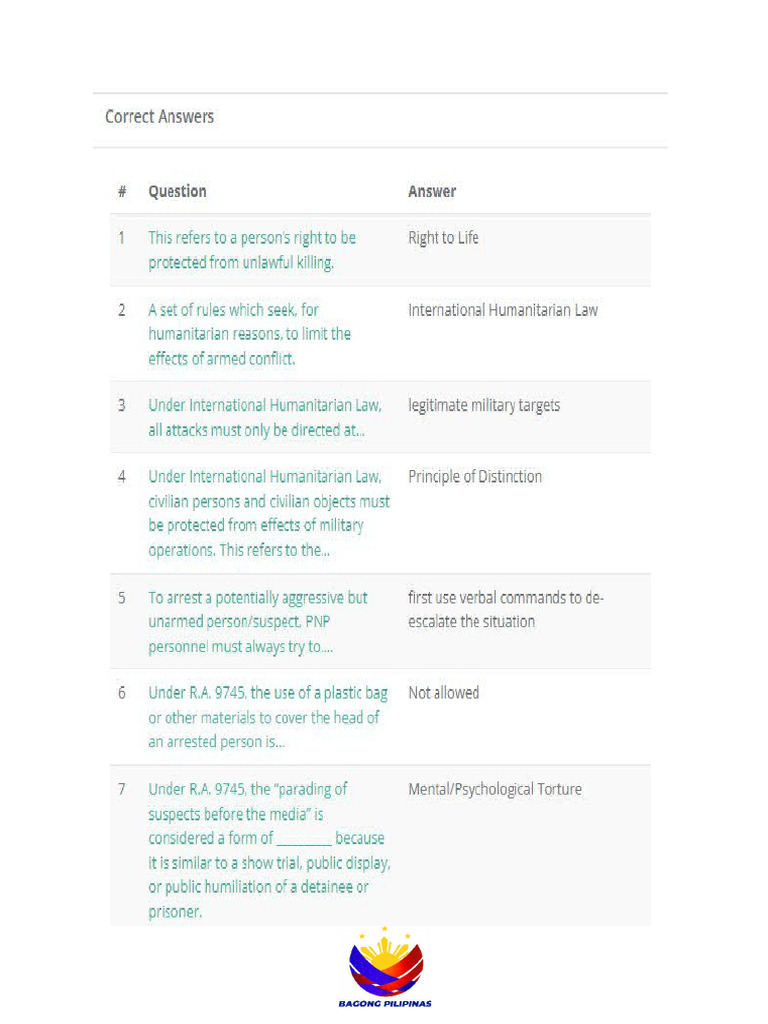
Task: Select the 'Principle of Distinction' answer
Action: click(x=475, y=477)
